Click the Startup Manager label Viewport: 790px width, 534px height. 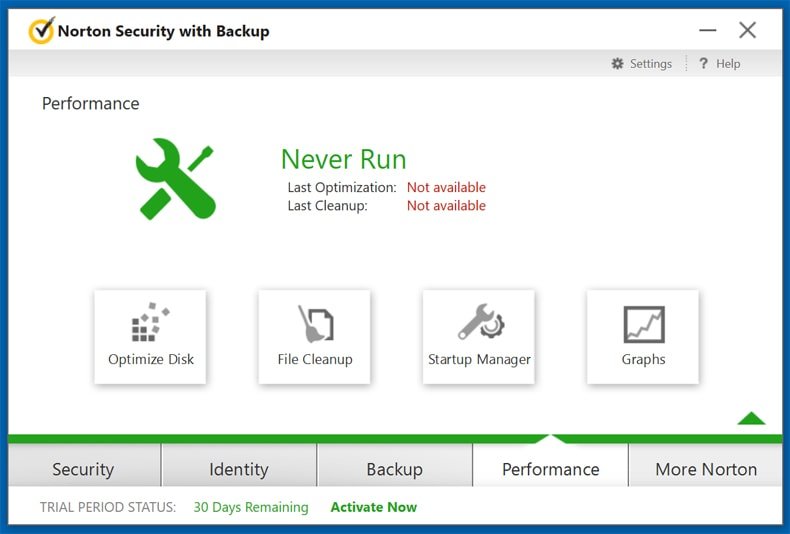point(479,360)
